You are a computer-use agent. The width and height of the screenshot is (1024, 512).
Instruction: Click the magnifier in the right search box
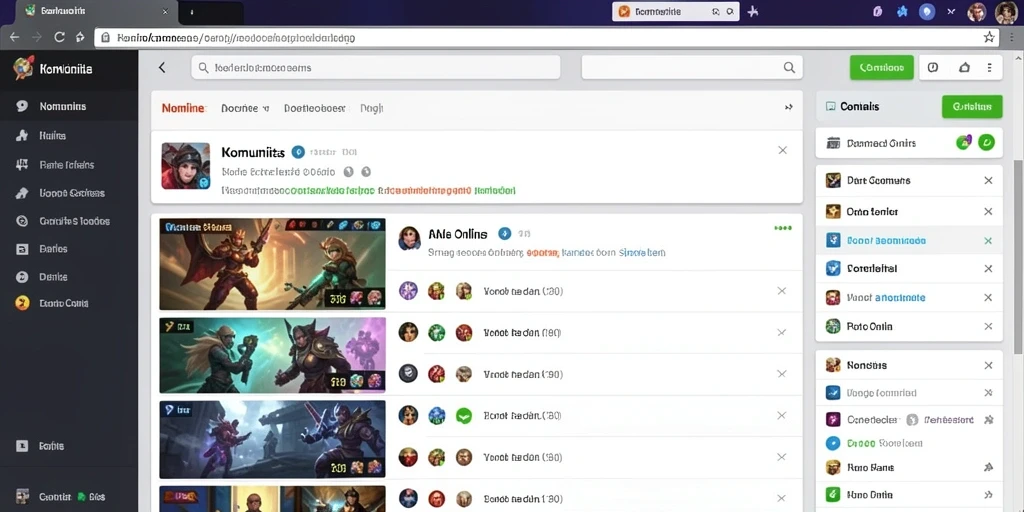point(789,67)
